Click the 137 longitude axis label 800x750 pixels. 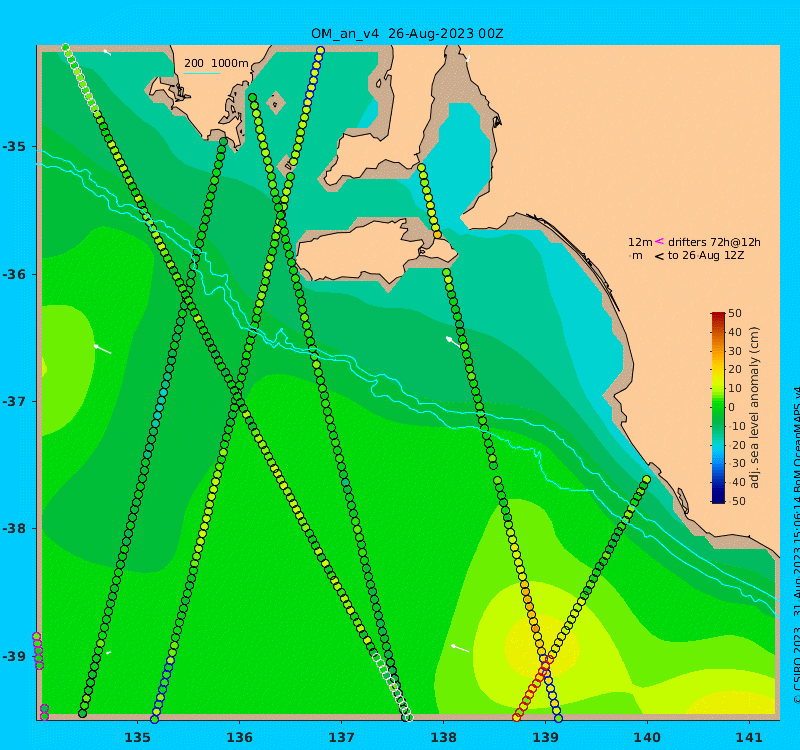[341, 737]
